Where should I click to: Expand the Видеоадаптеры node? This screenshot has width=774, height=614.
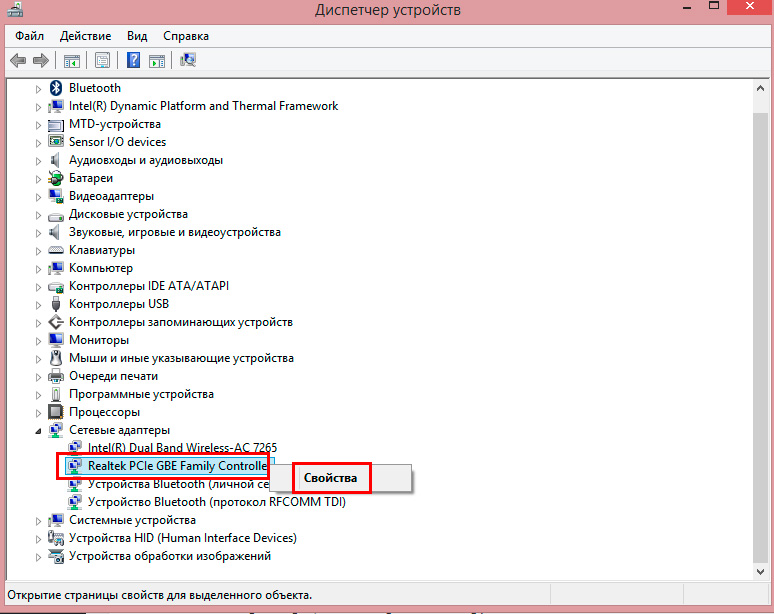[x=39, y=196]
